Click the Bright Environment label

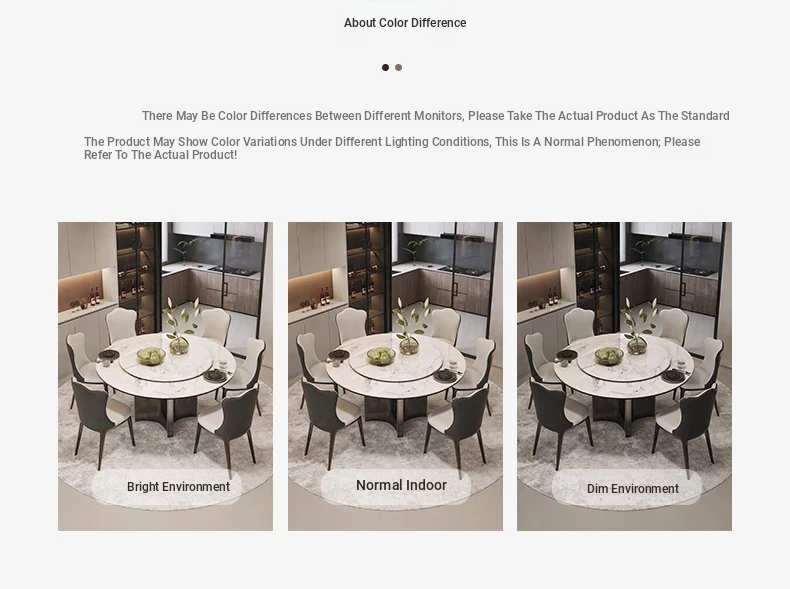click(178, 487)
